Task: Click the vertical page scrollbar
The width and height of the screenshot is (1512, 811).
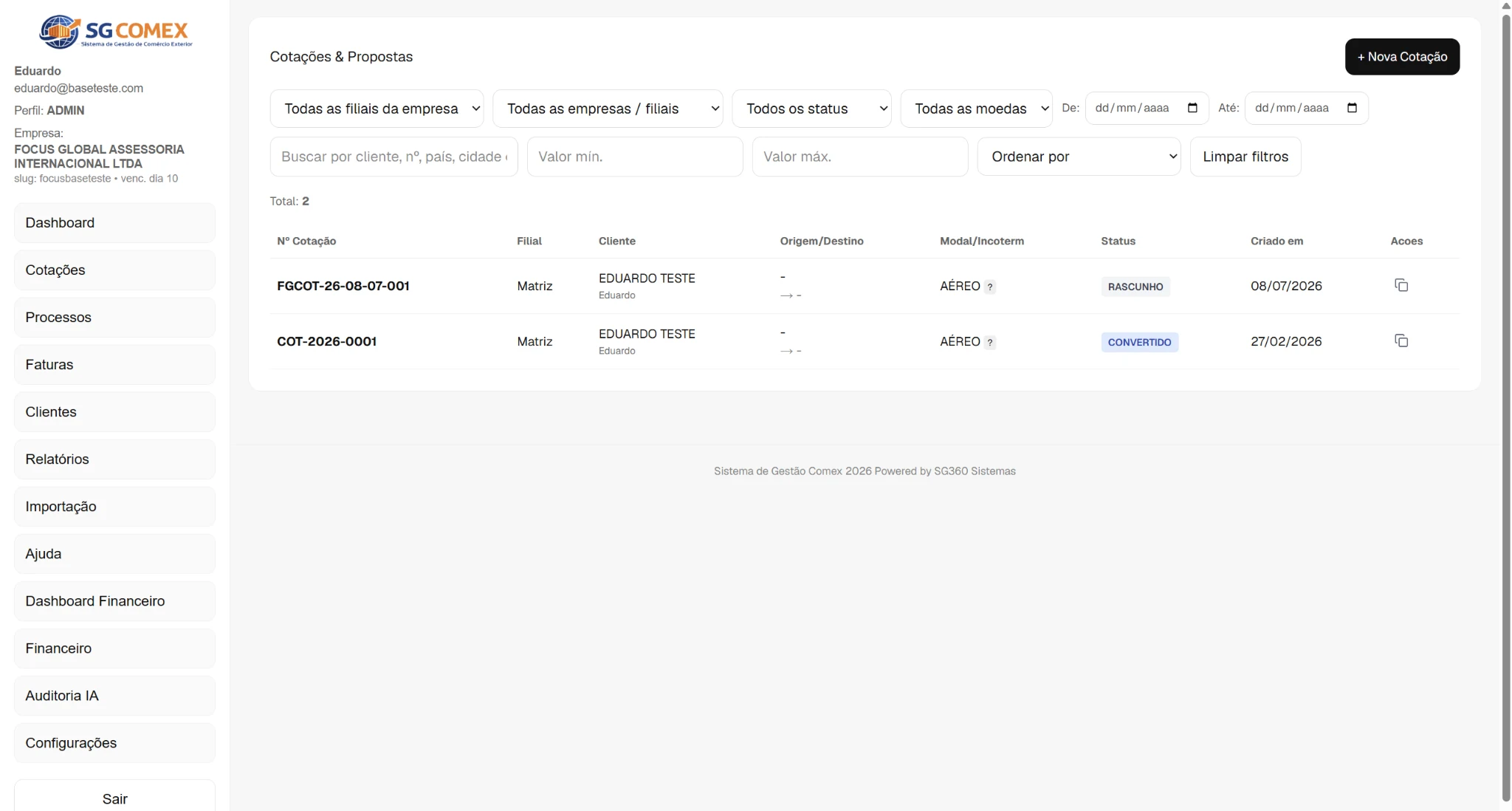Action: pos(1506,406)
